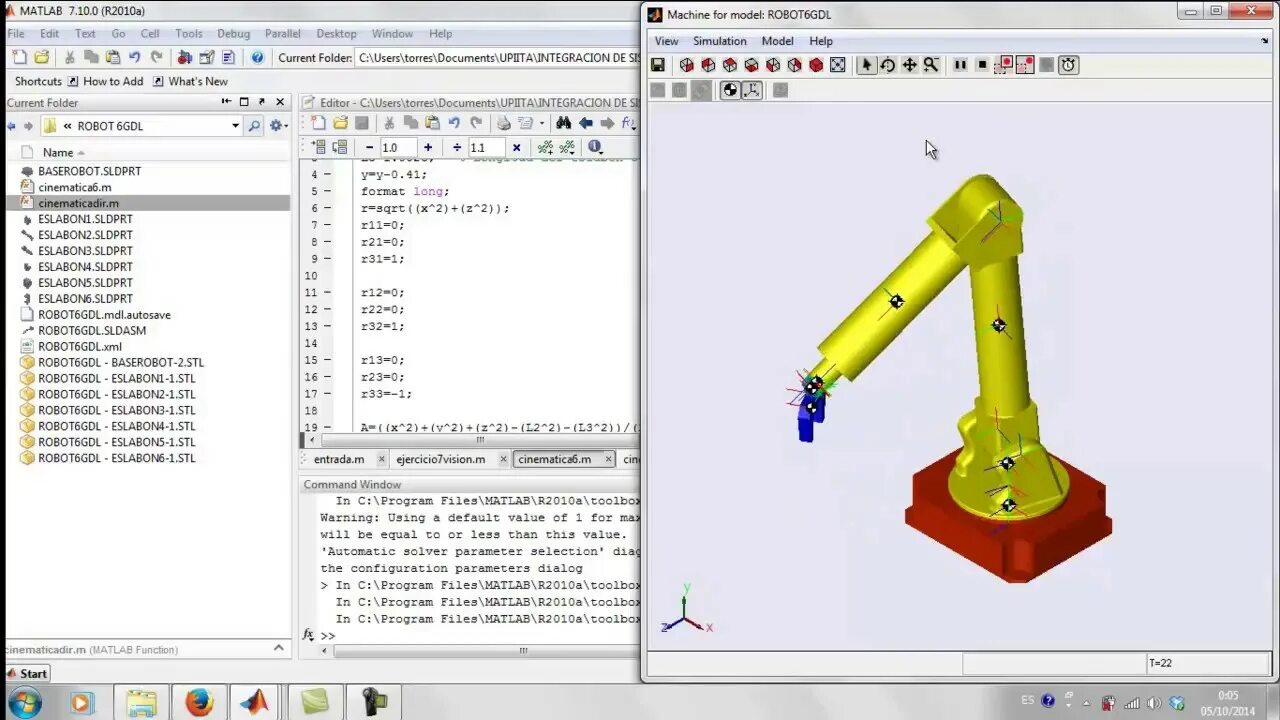The width and height of the screenshot is (1280, 720).
Task: Switch to cinematica6.m editor tab
Action: click(x=563, y=459)
